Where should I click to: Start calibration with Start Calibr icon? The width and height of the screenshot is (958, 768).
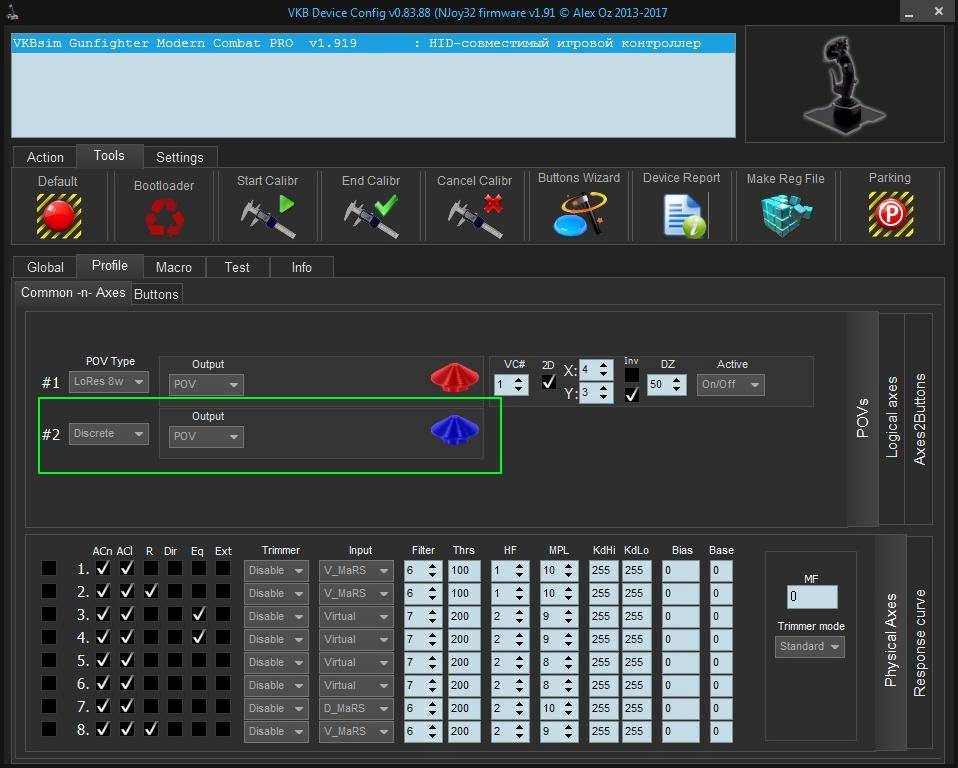click(268, 216)
